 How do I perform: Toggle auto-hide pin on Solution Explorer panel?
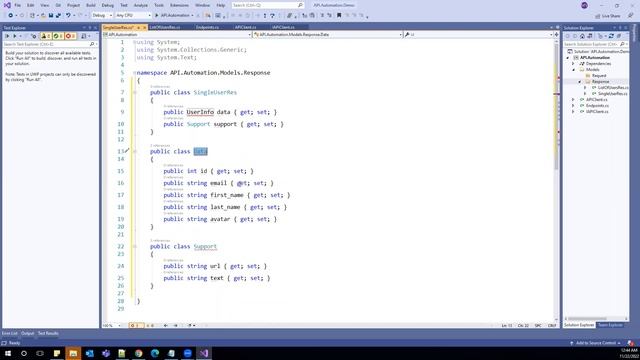620,28
